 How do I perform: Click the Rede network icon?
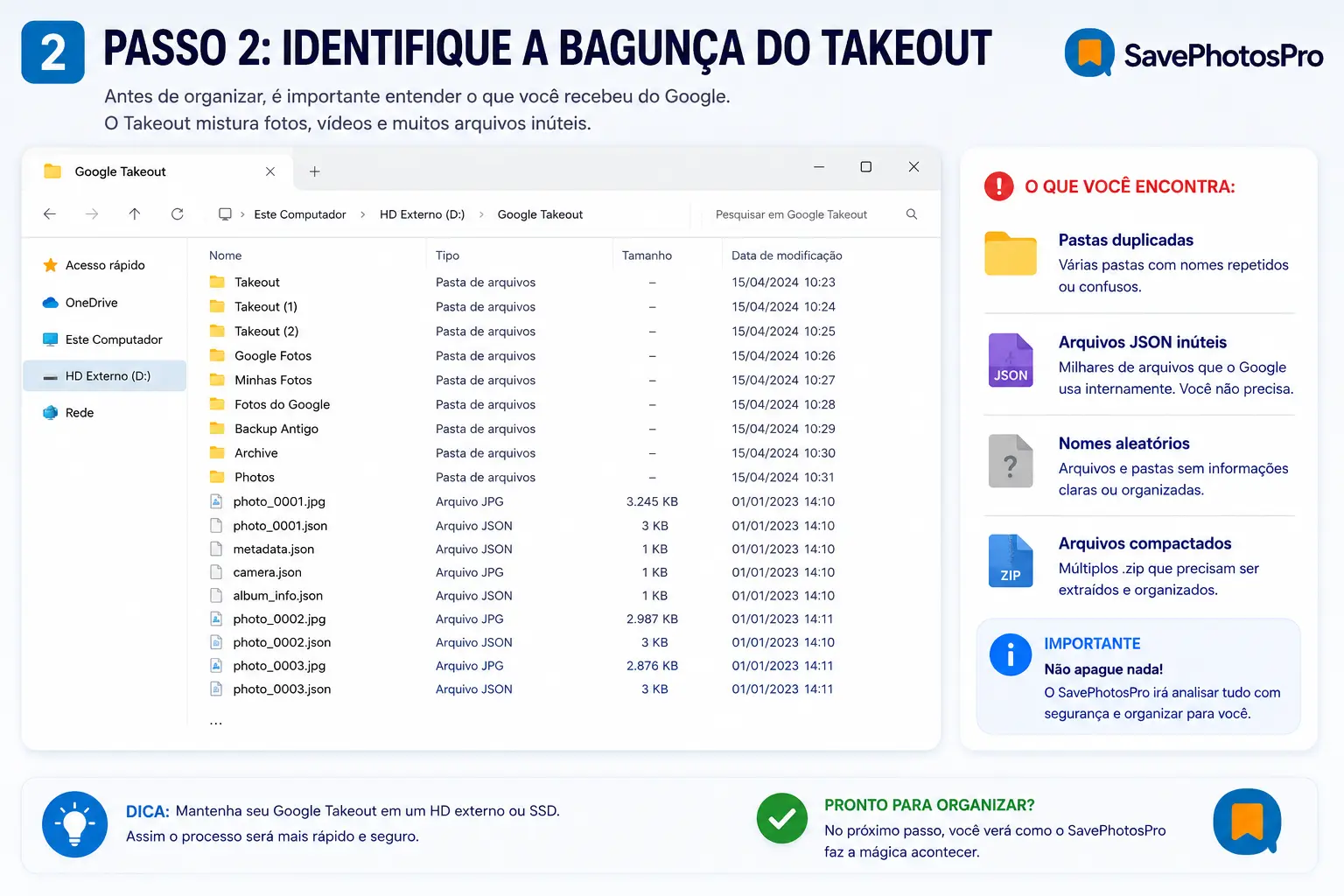(50, 413)
